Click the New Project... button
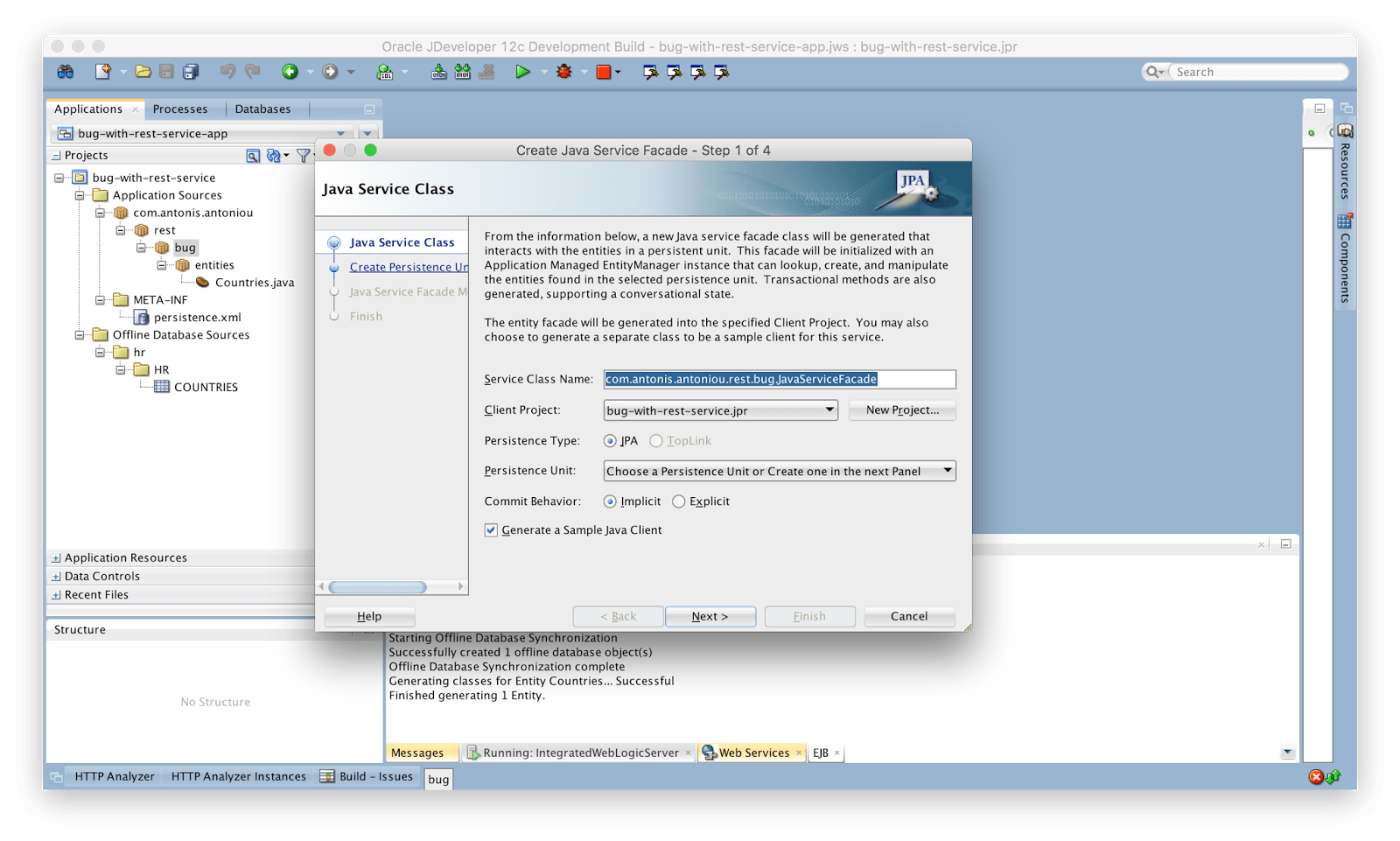The image size is (1400, 841). point(902,410)
